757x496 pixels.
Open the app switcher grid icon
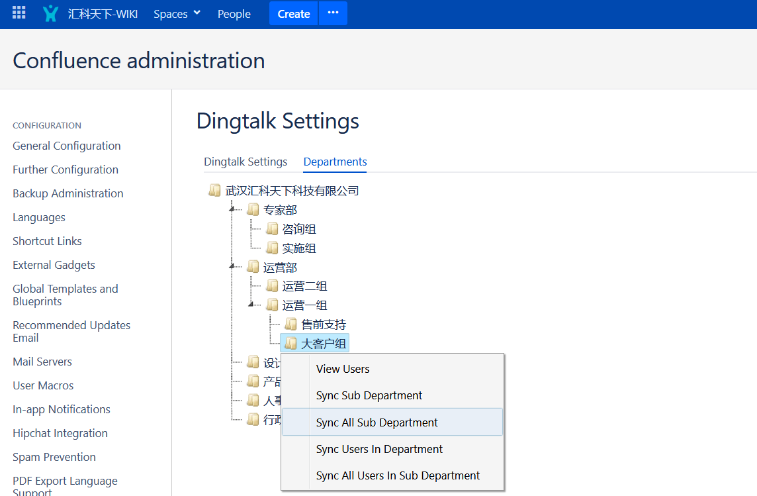[19, 14]
